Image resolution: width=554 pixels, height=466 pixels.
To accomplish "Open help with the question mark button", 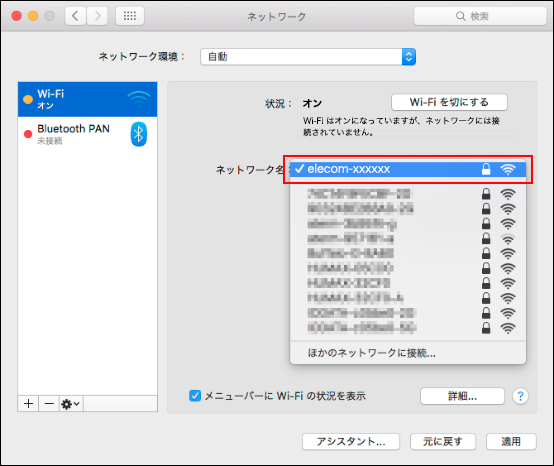I will [520, 396].
